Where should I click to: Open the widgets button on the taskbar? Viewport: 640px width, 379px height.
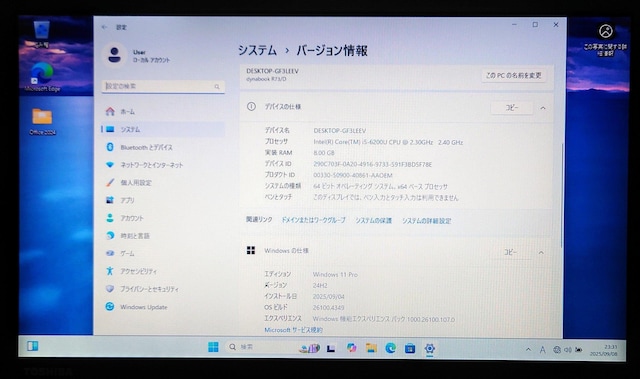coord(32,346)
